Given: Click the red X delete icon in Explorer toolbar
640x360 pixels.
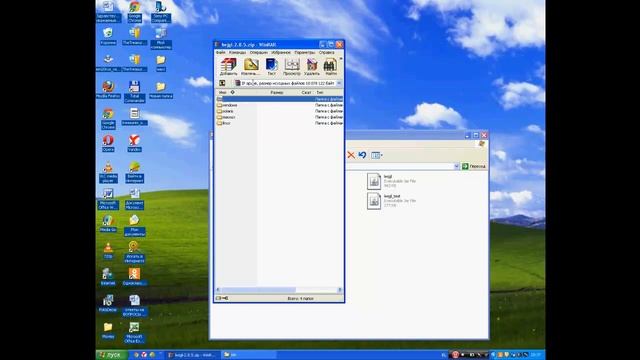Looking at the screenshot, I should [351, 155].
